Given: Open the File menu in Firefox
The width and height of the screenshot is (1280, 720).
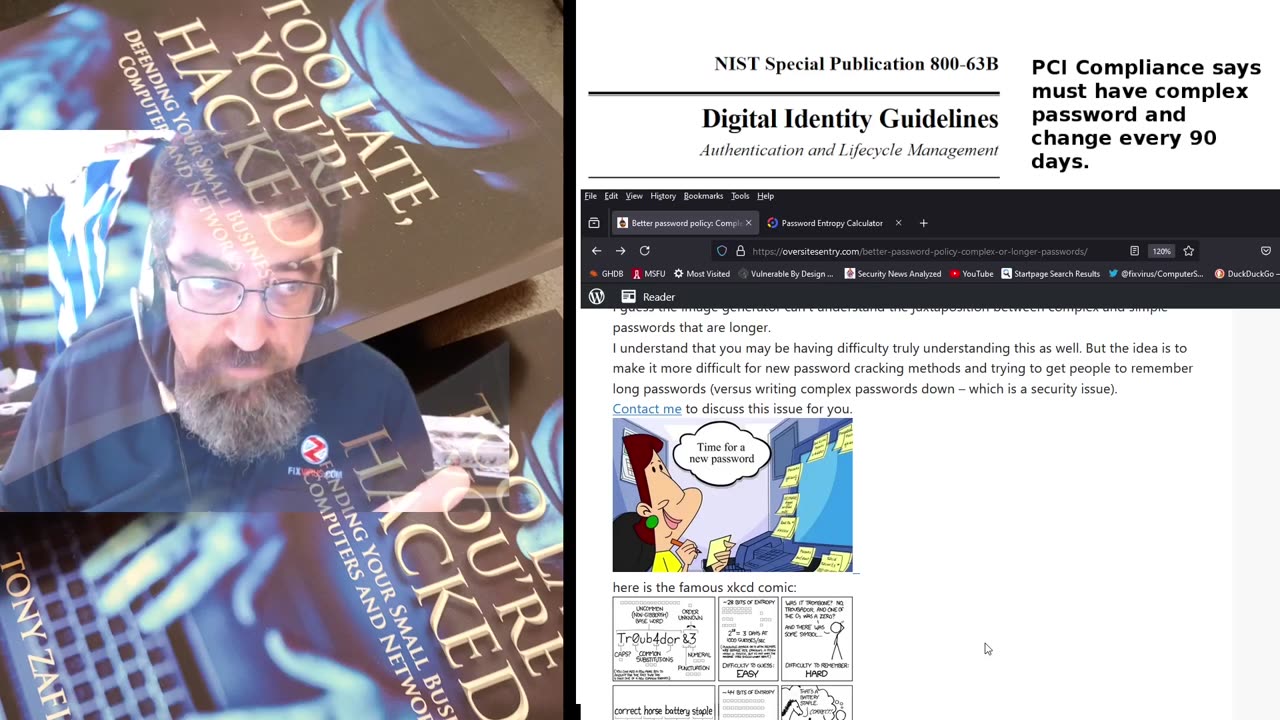Looking at the screenshot, I should click(590, 196).
